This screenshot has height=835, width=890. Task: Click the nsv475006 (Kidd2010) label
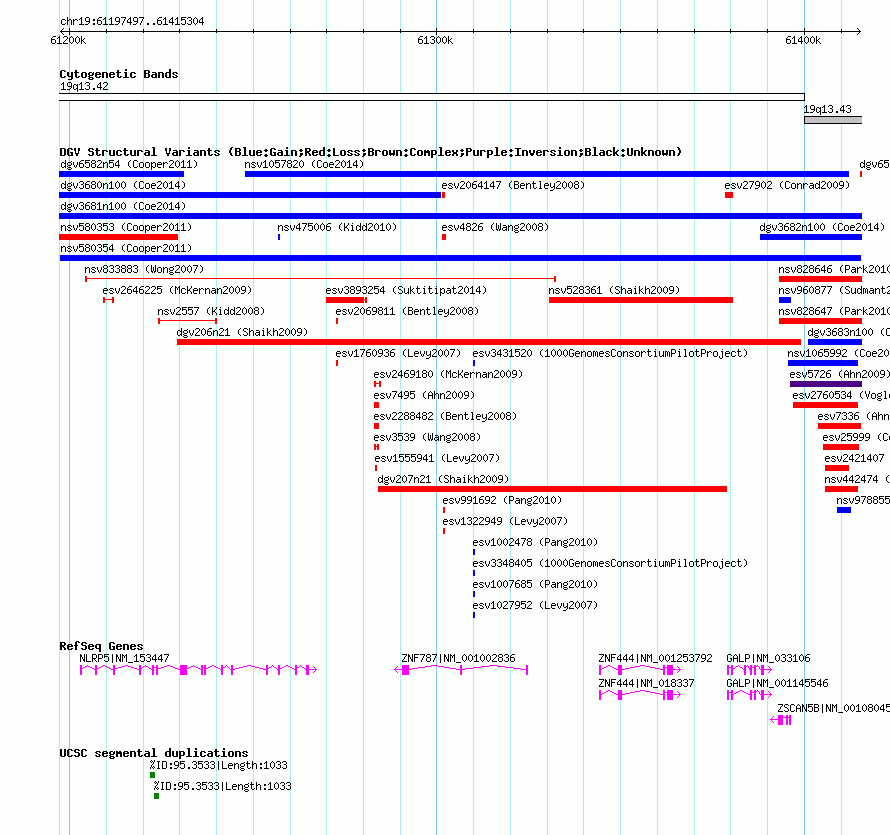point(337,228)
